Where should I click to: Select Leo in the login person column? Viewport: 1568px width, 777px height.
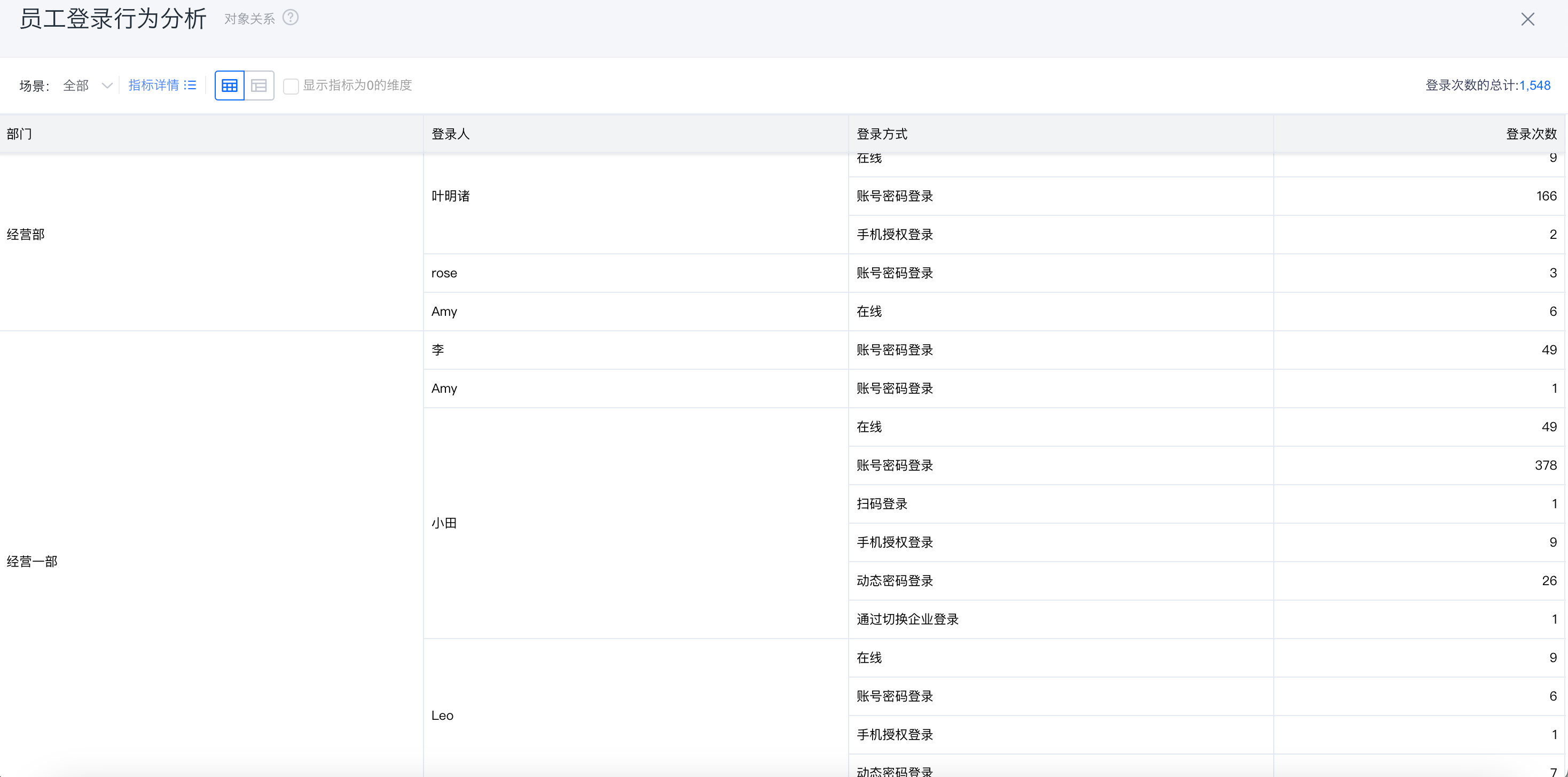pos(442,715)
